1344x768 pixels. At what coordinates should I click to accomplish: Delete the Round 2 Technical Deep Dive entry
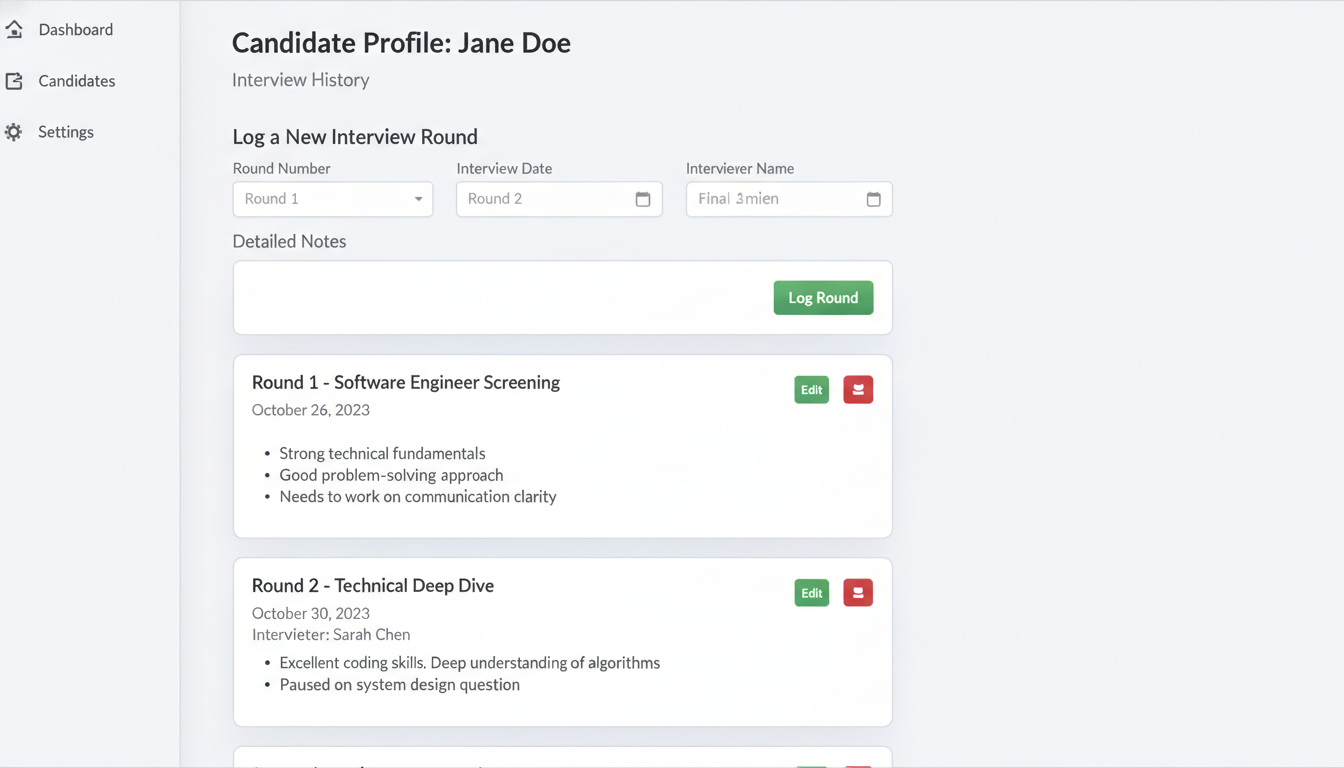tap(857, 593)
